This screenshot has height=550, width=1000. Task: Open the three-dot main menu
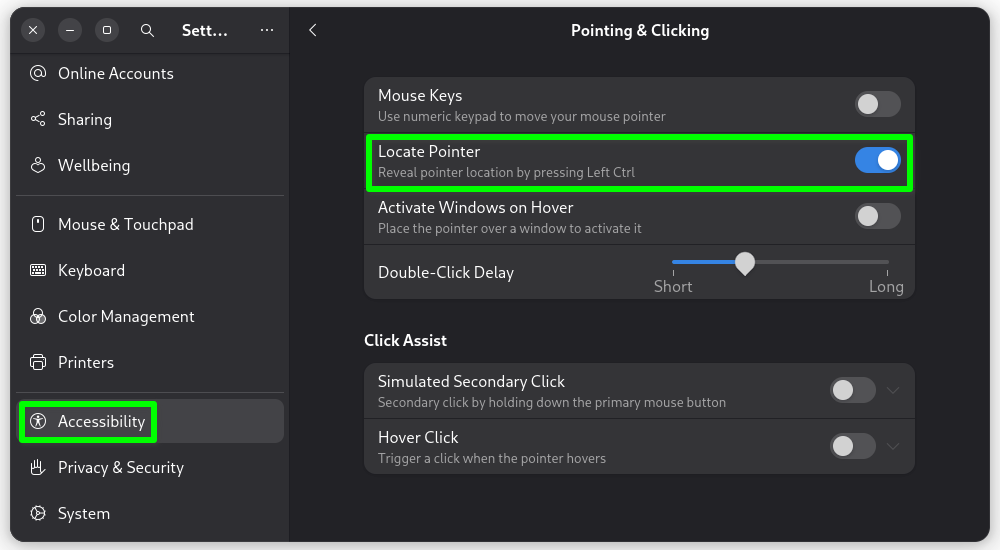(267, 30)
